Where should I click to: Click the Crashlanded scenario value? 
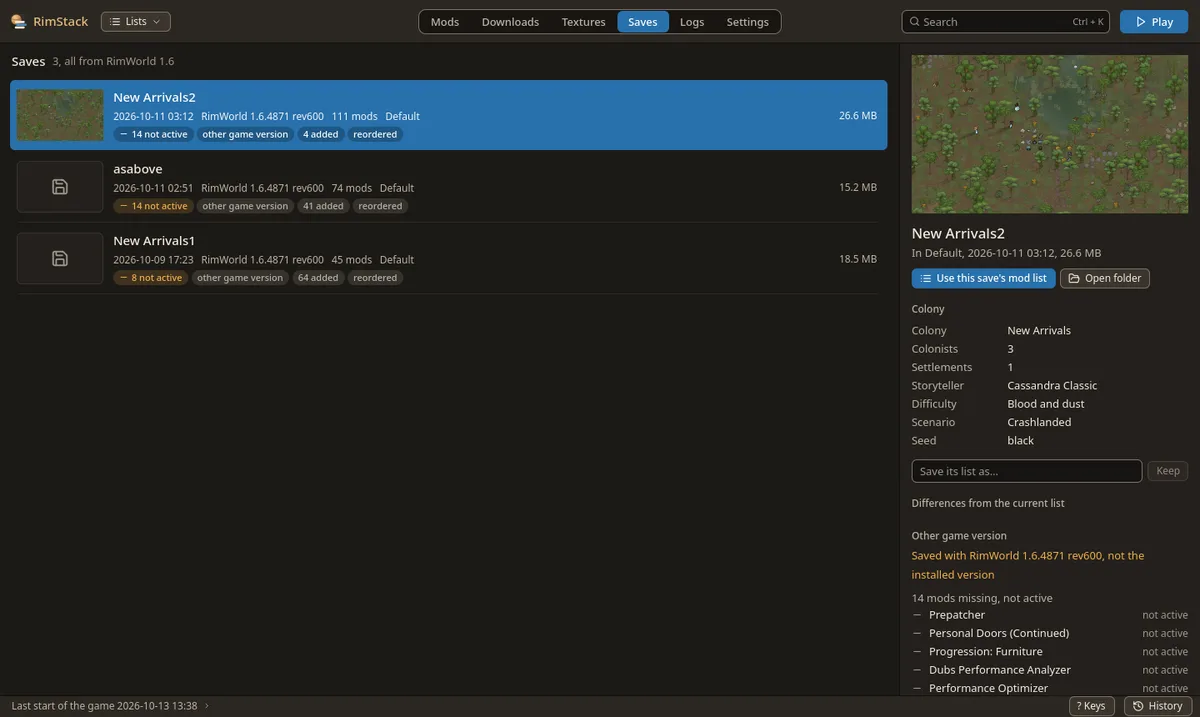[1039, 422]
